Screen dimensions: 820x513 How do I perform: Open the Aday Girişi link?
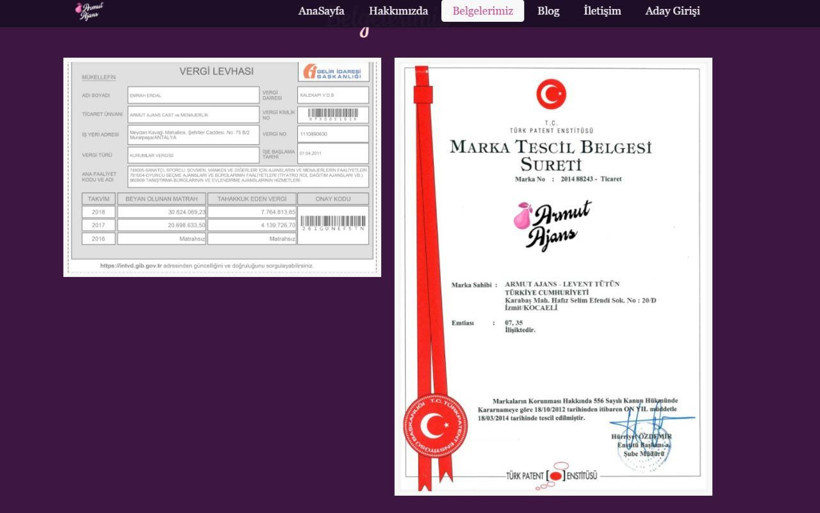pos(673,11)
